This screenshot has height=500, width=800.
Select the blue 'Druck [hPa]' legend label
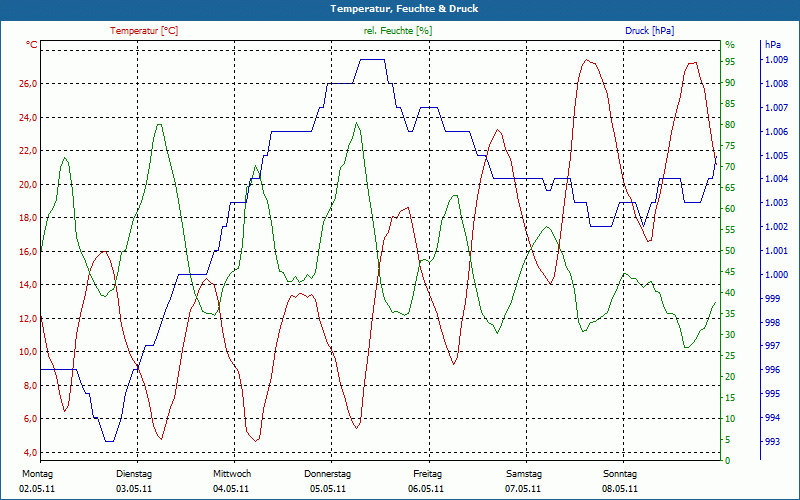[649, 31]
